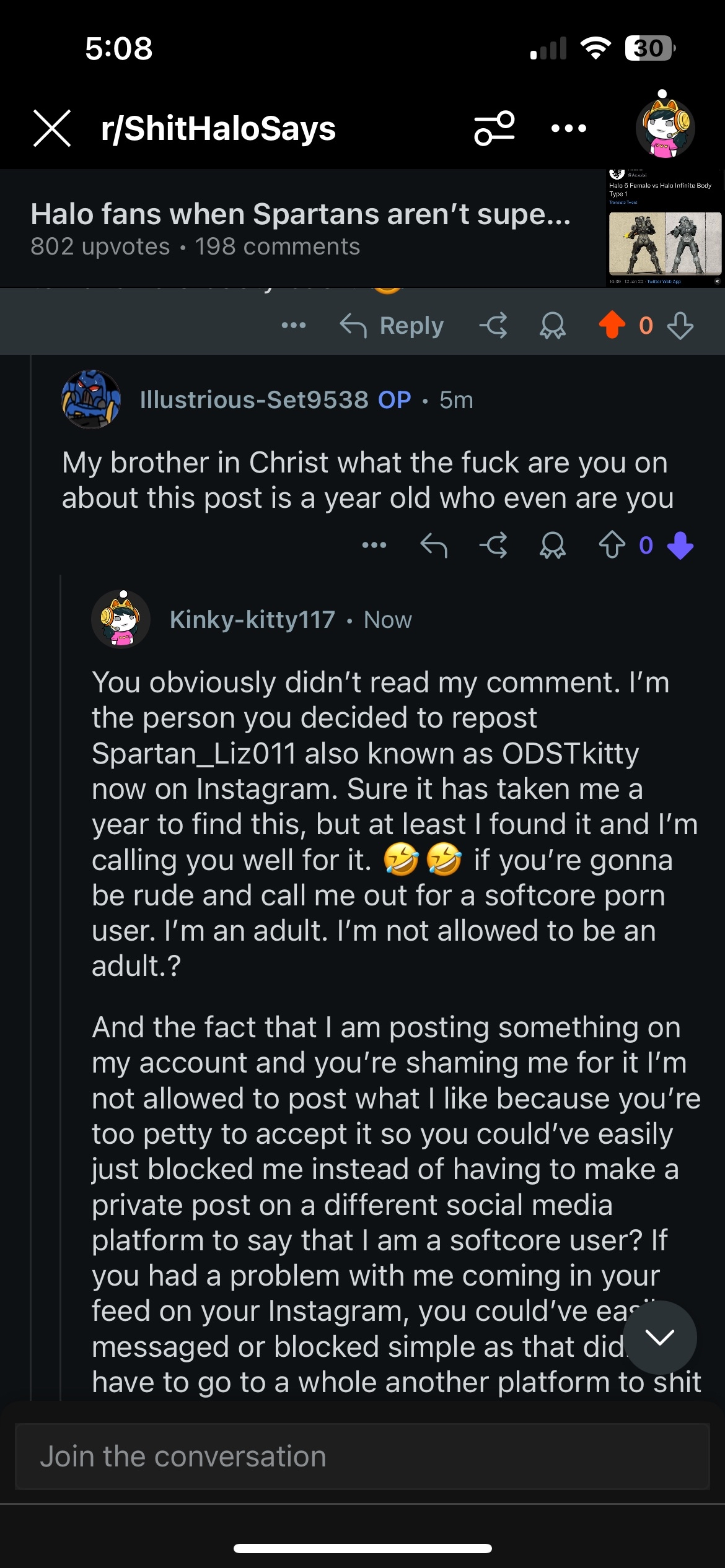This screenshot has height=1568, width=725.
Task: Share the top comment
Action: click(x=493, y=325)
